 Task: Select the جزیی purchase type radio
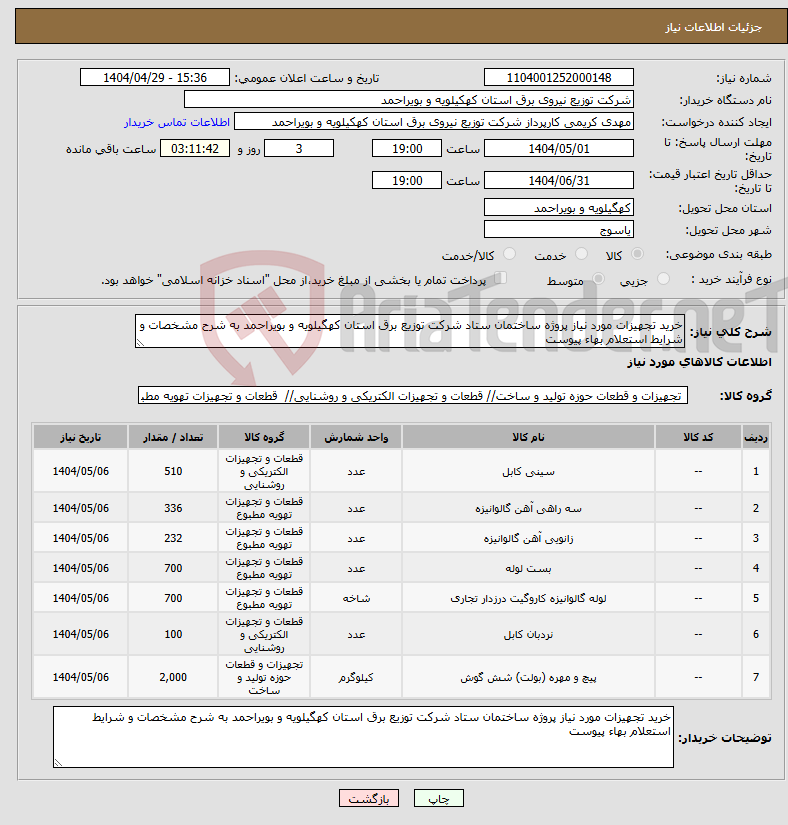click(663, 279)
